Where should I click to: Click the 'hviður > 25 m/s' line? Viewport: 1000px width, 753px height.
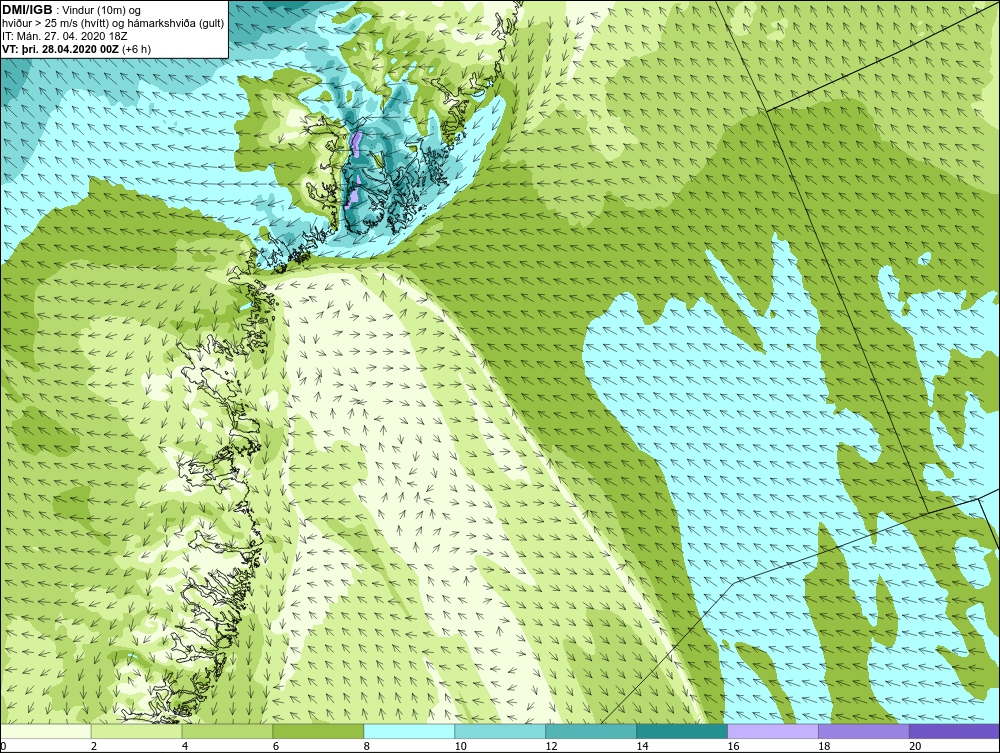(113, 24)
